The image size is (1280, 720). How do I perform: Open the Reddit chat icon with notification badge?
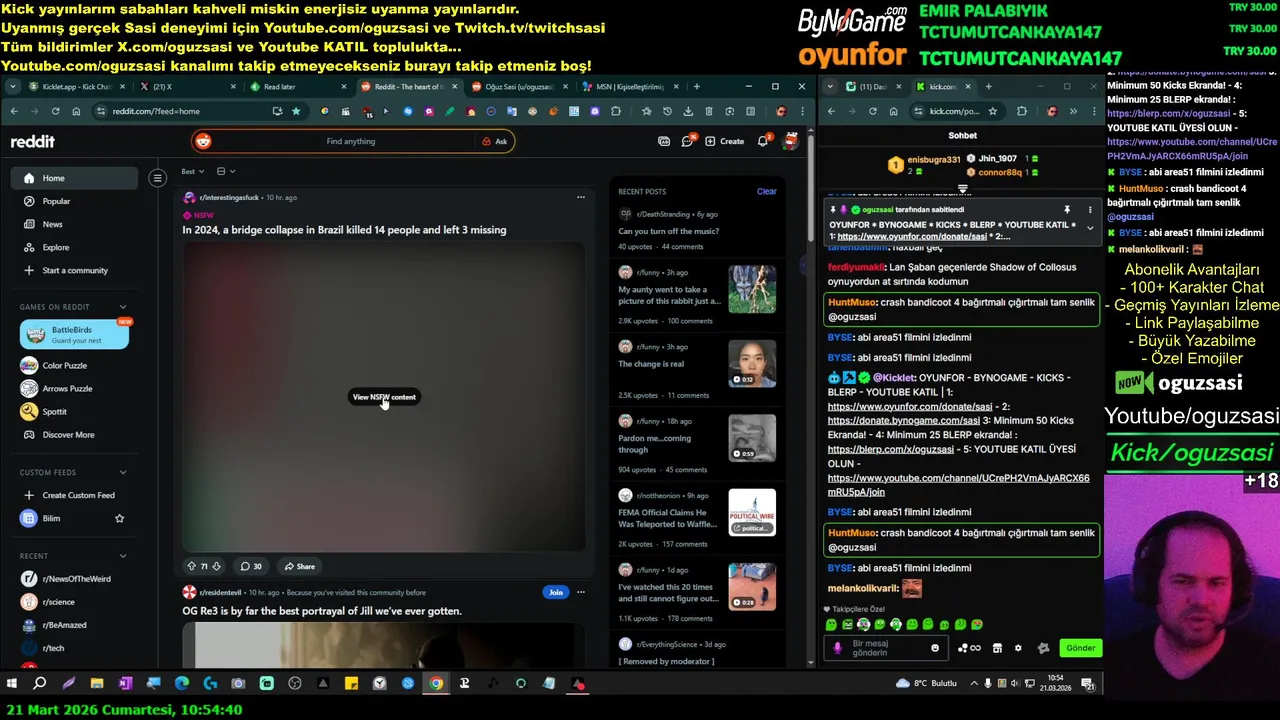tap(688, 141)
